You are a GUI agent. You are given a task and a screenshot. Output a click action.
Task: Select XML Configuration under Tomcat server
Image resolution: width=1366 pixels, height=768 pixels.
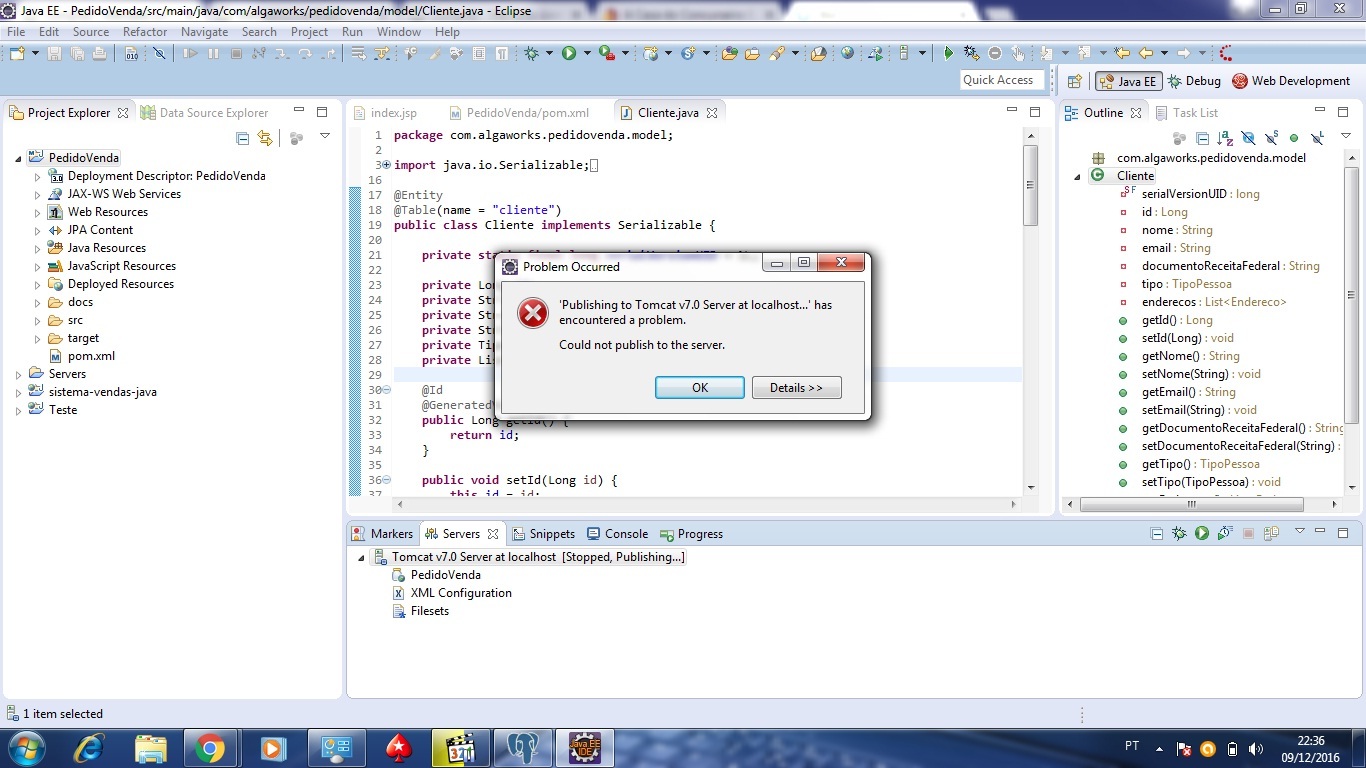pos(461,593)
